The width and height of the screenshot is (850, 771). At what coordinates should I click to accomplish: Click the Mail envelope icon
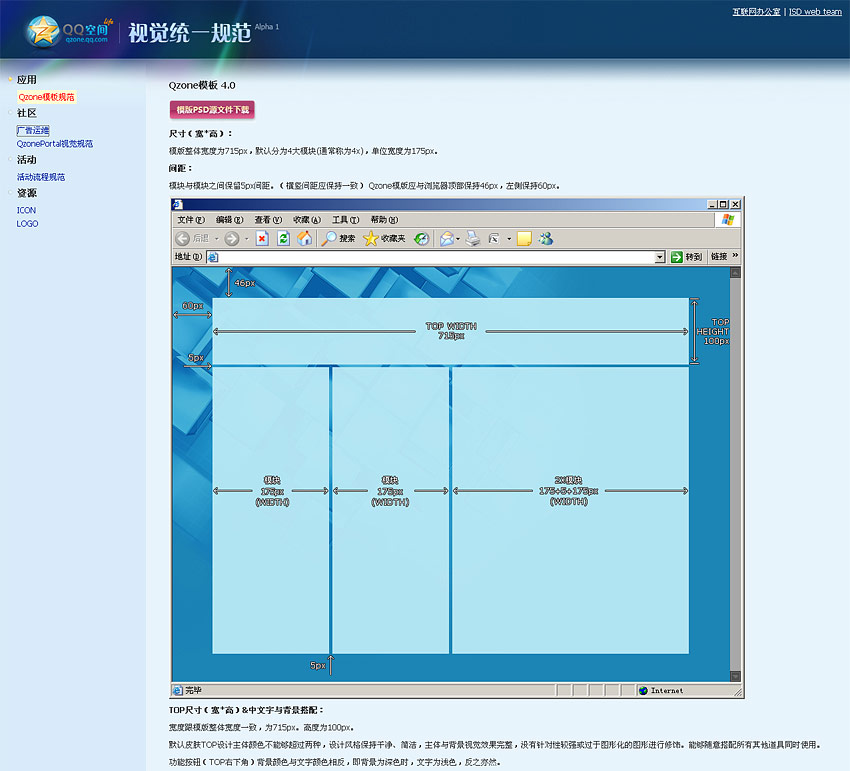[446, 238]
